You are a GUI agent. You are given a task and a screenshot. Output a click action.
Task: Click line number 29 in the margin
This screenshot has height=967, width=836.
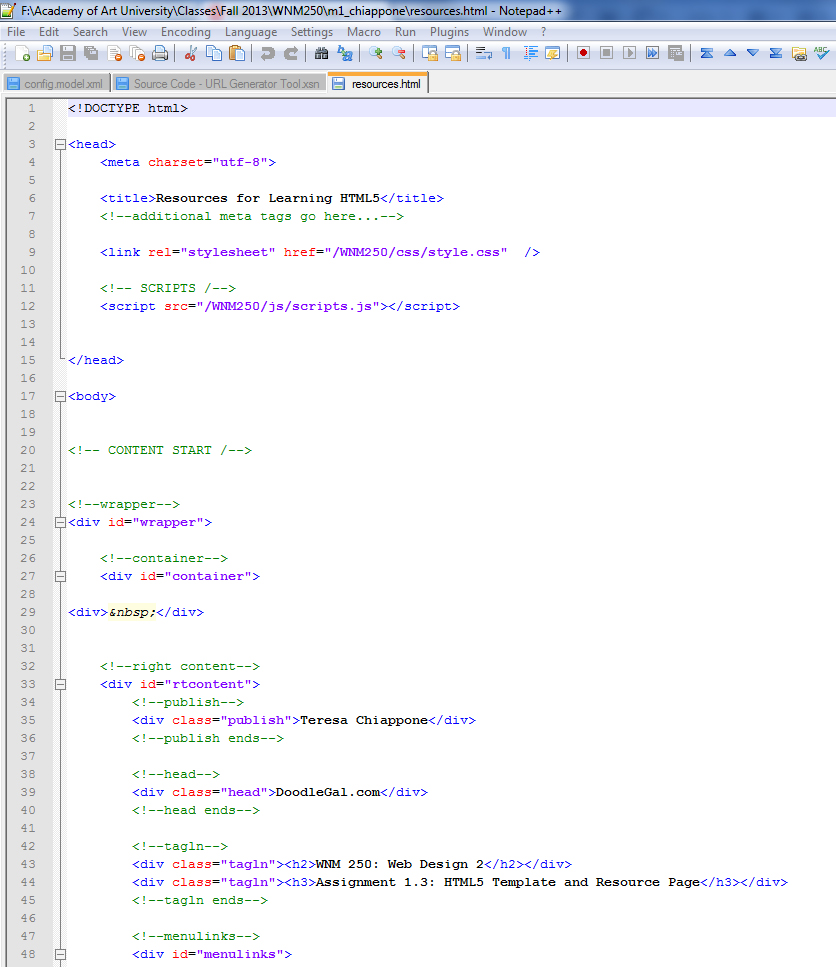click(x=28, y=612)
